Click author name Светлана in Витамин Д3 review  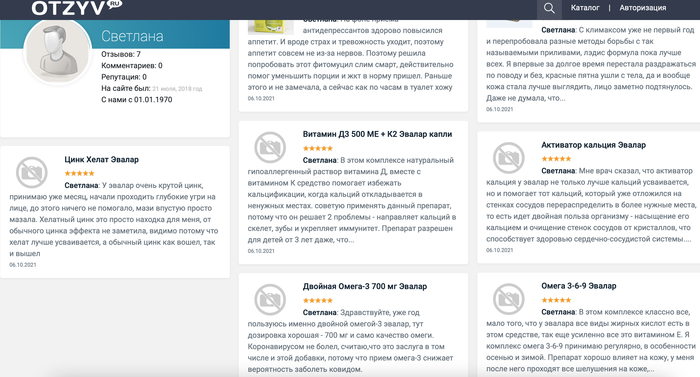pos(320,160)
